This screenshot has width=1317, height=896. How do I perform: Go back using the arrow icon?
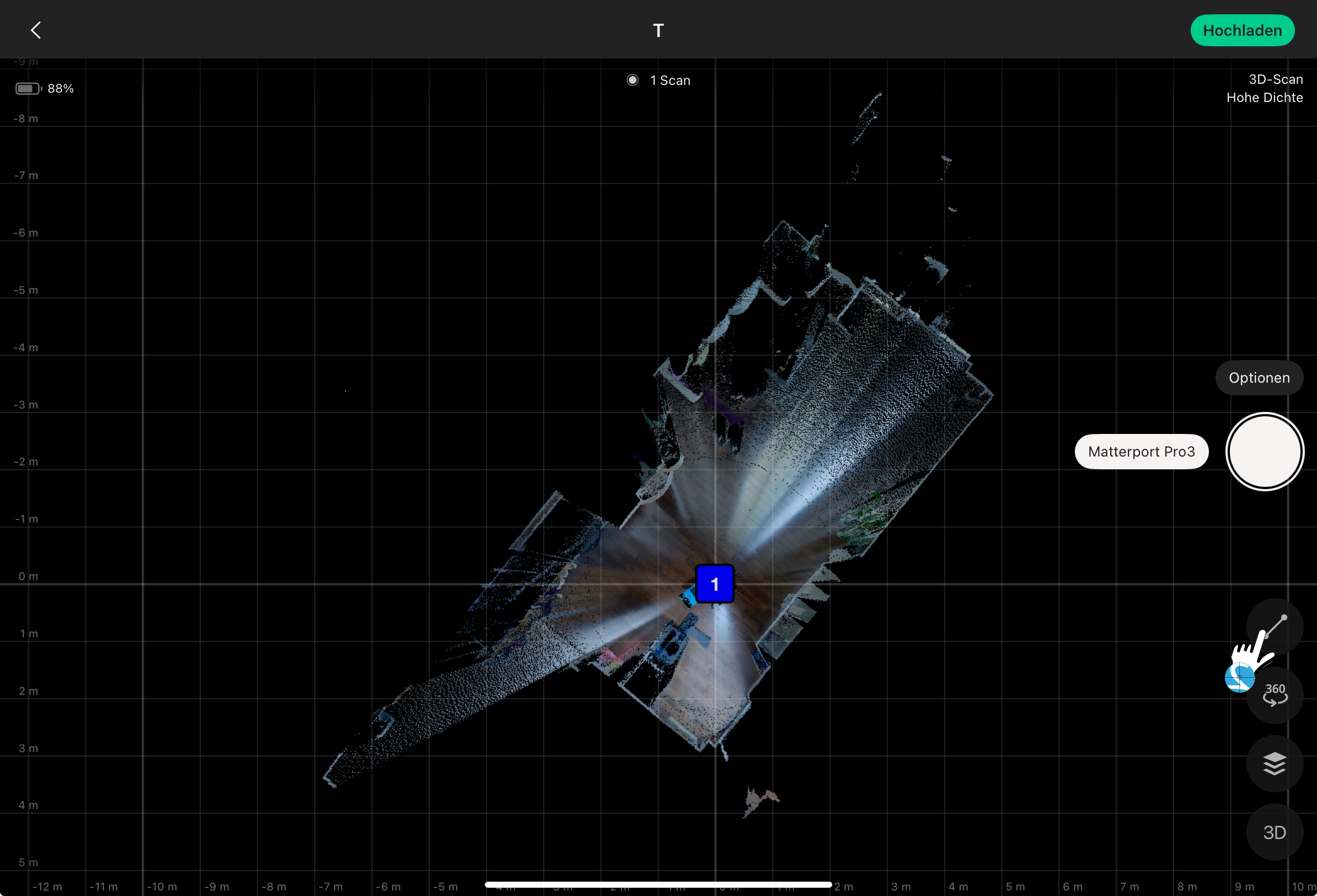click(x=36, y=30)
